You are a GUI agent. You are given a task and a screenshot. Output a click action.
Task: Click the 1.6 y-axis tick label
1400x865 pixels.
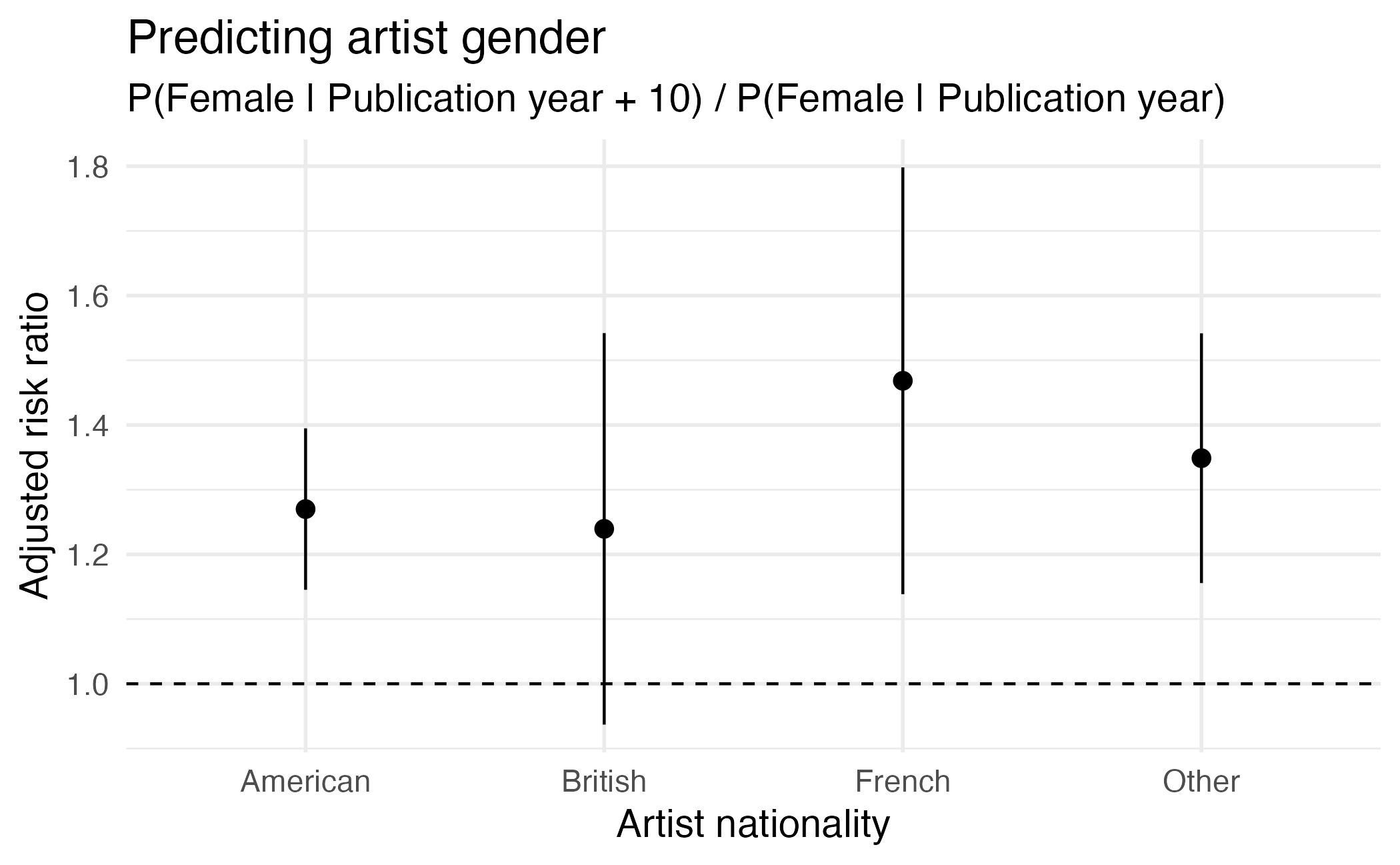click(87, 296)
